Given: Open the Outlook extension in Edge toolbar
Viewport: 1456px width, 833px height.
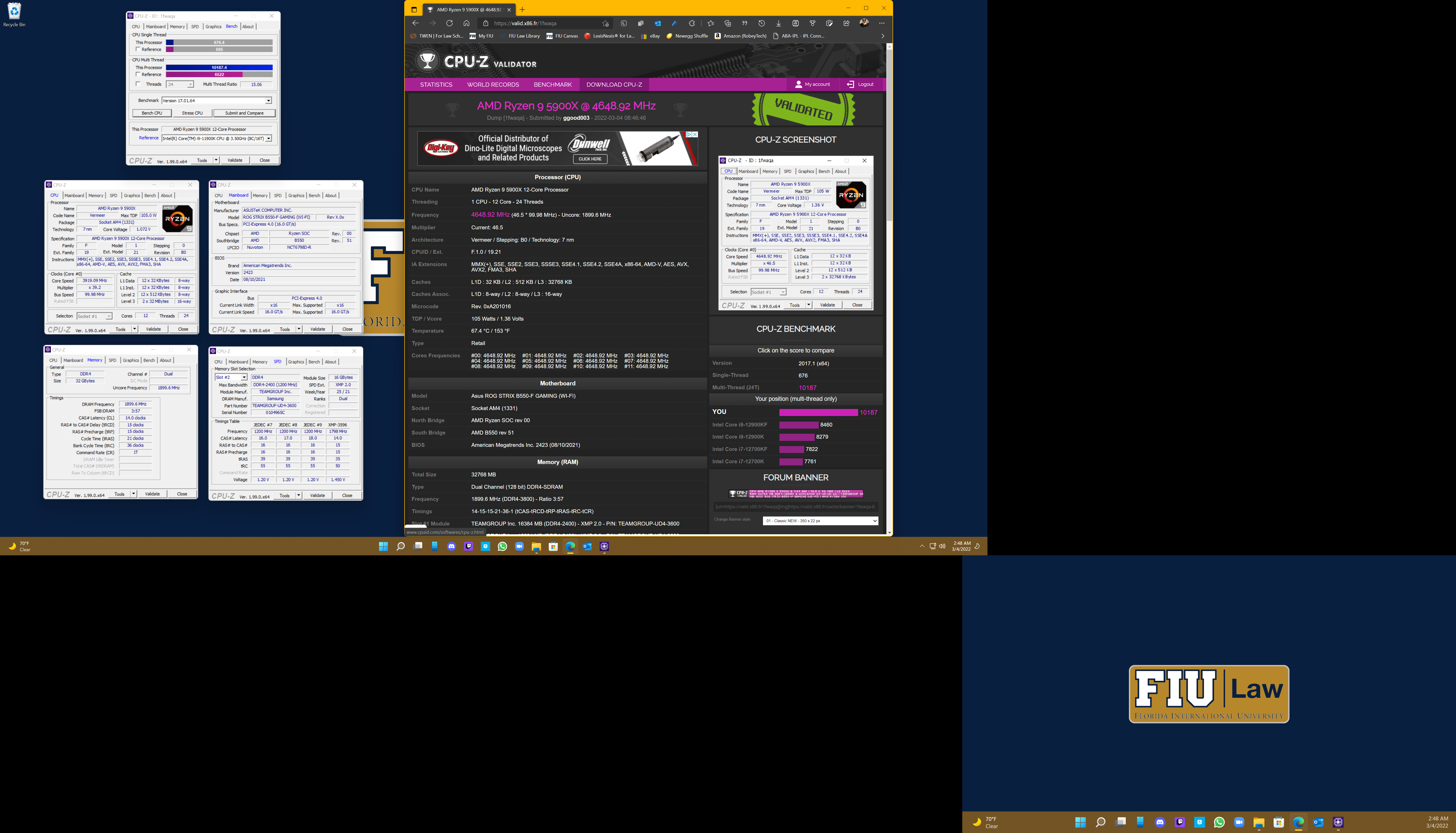Looking at the screenshot, I should tap(657, 23).
